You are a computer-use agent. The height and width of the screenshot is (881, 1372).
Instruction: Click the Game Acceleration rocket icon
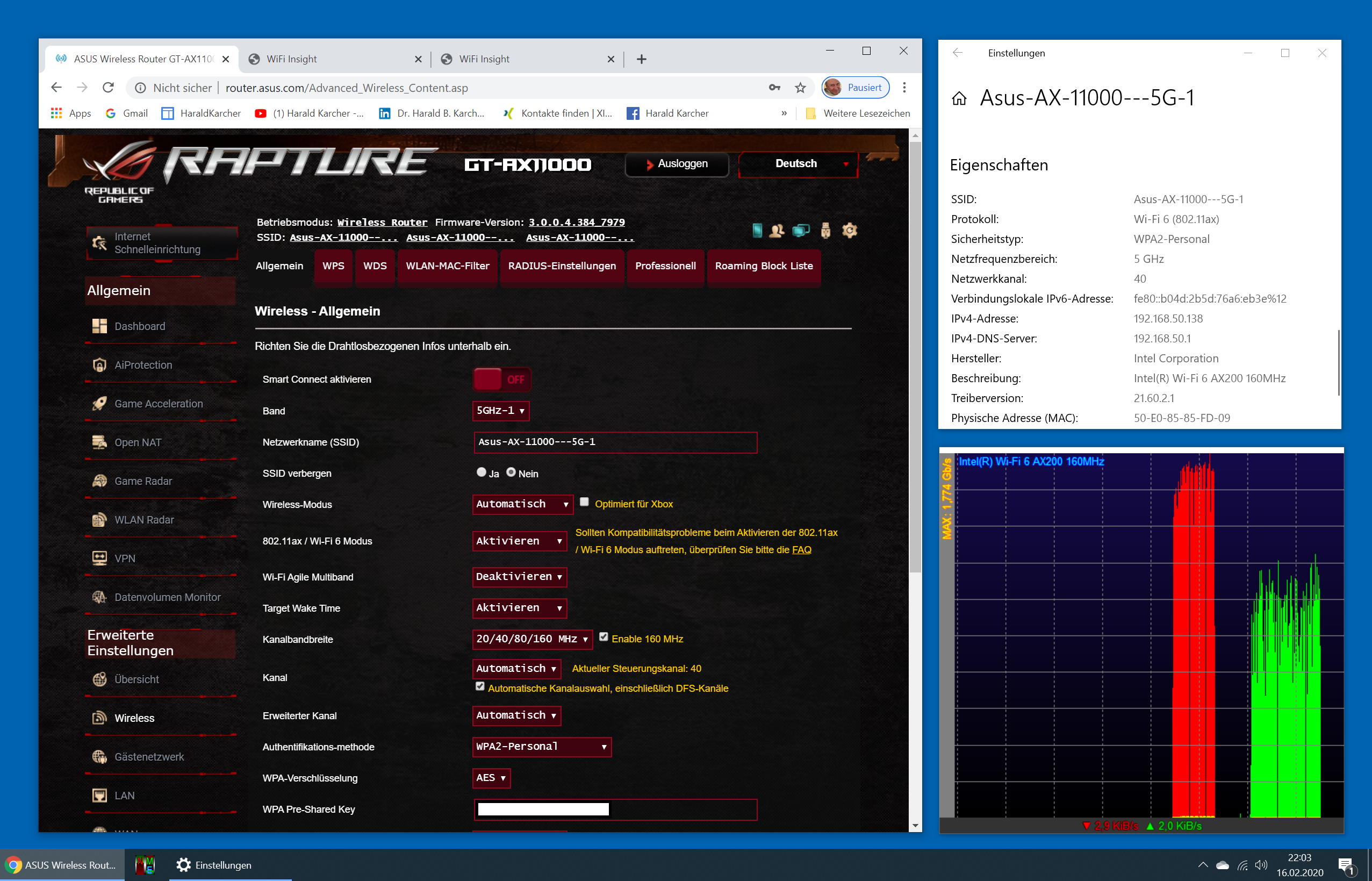[x=99, y=403]
